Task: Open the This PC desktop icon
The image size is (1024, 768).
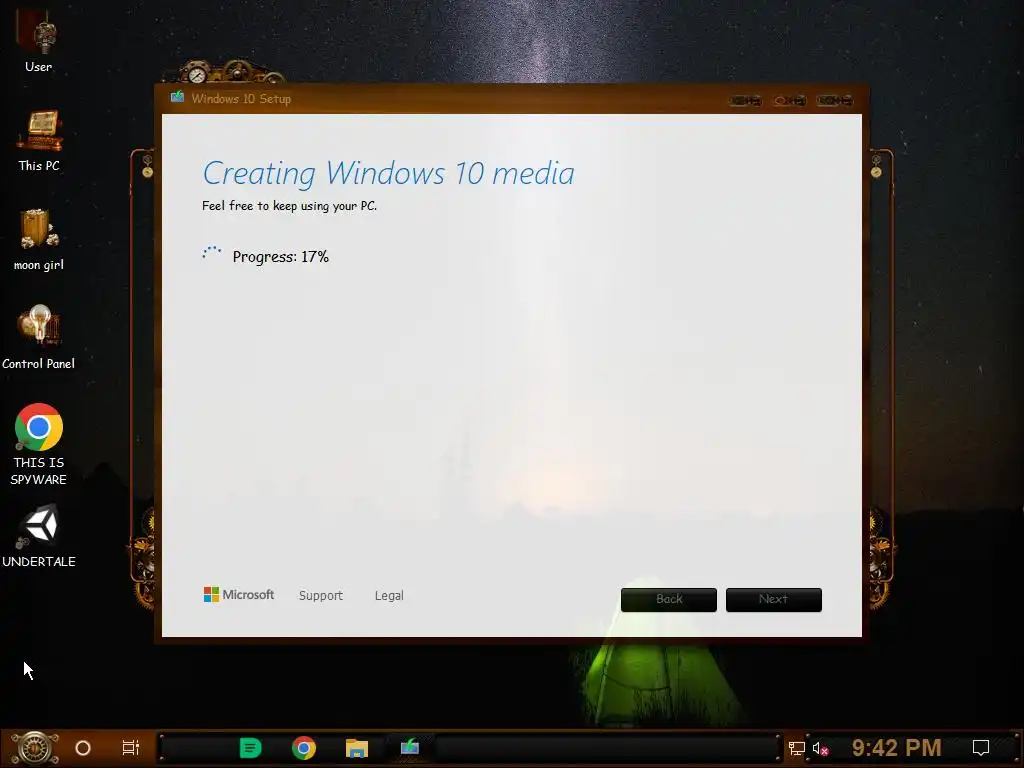Action: tap(39, 140)
